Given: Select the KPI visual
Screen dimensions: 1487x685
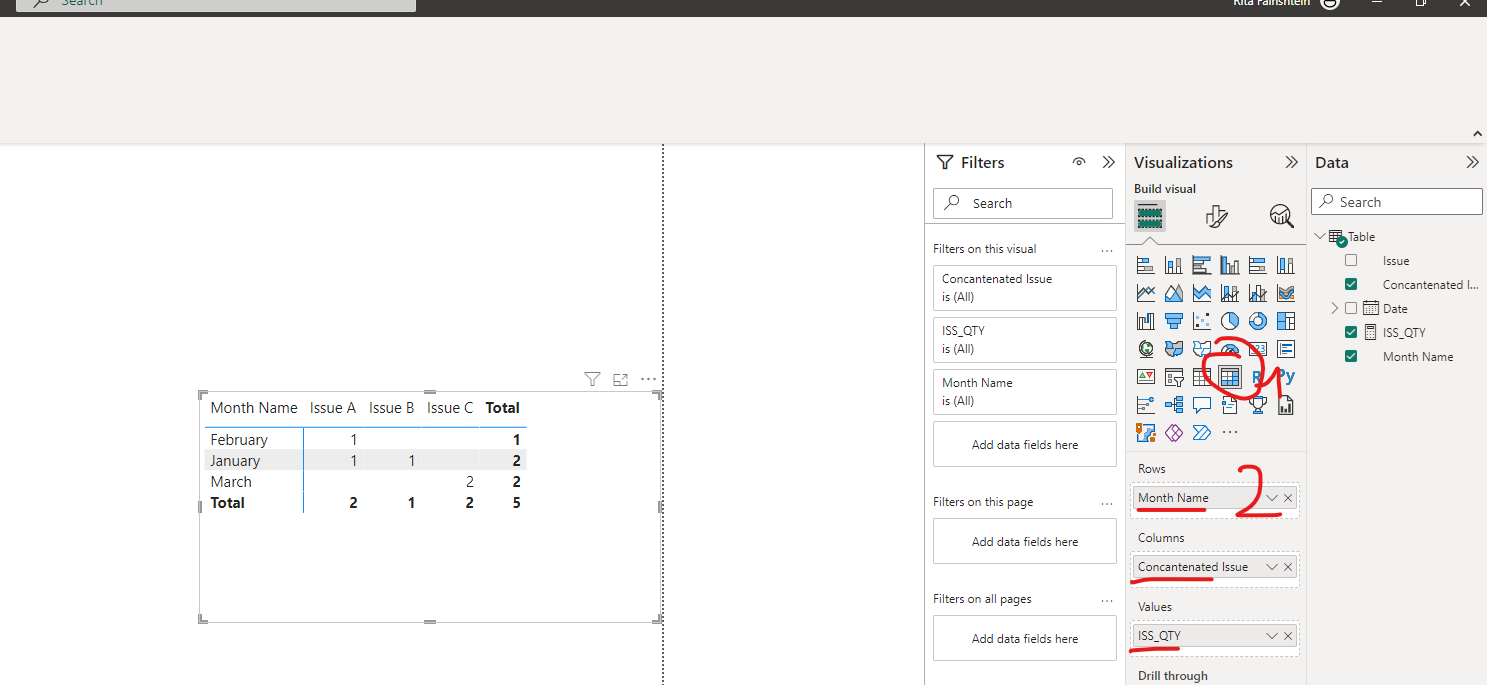Looking at the screenshot, I should 1146,377.
